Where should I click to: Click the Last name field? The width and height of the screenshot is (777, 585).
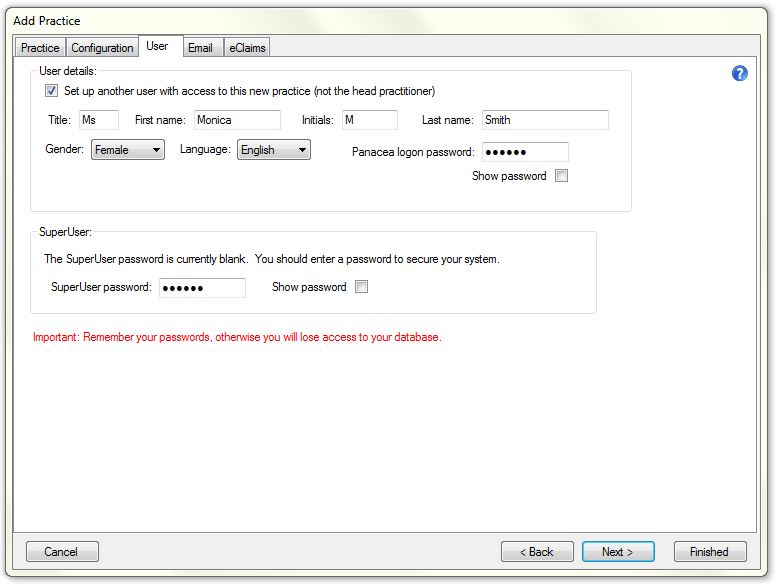point(544,120)
